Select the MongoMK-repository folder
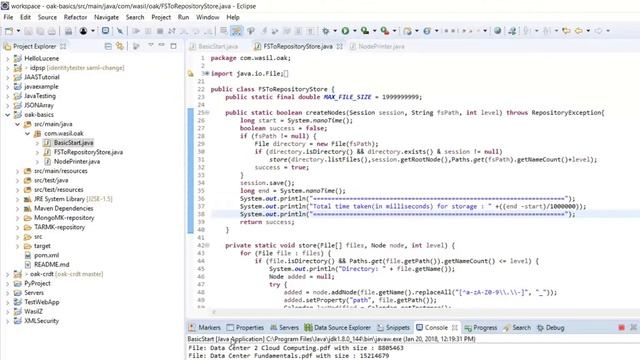This screenshot has width=640, height=360. pos(64,218)
